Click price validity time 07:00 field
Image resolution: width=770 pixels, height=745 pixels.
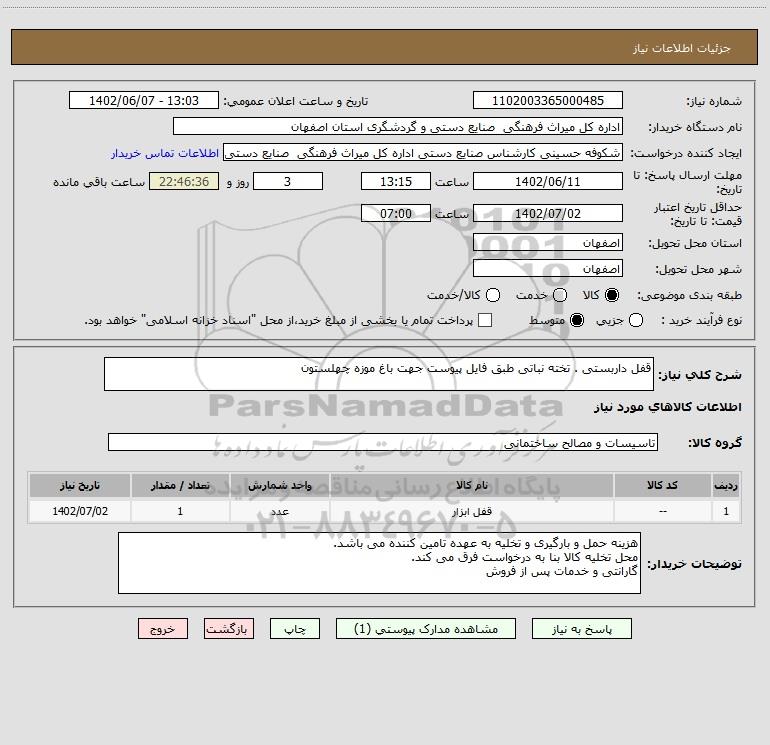pyautogui.click(x=396, y=214)
